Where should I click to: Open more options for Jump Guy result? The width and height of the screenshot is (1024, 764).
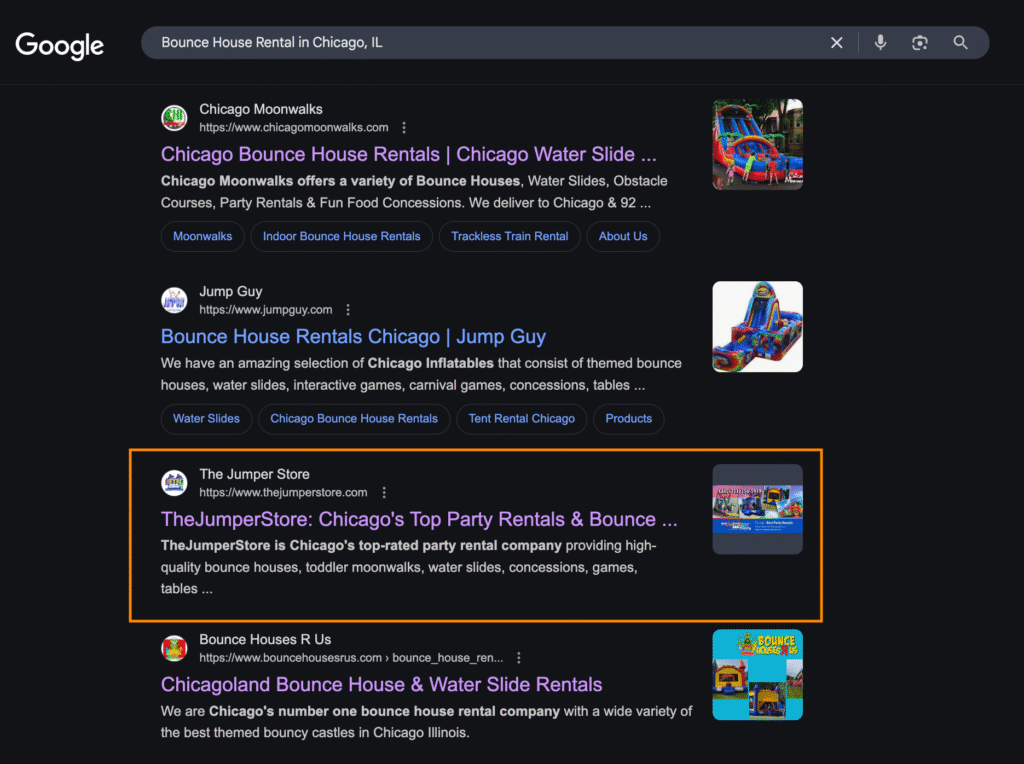point(348,310)
